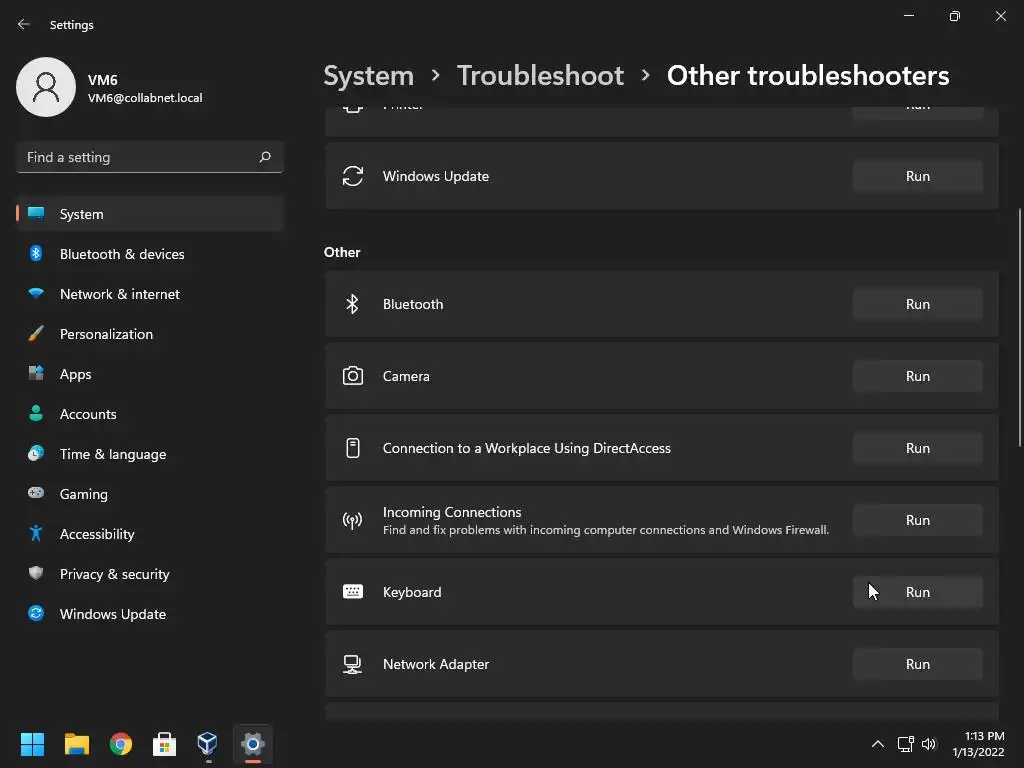Open Time & language settings

(x=150, y=454)
